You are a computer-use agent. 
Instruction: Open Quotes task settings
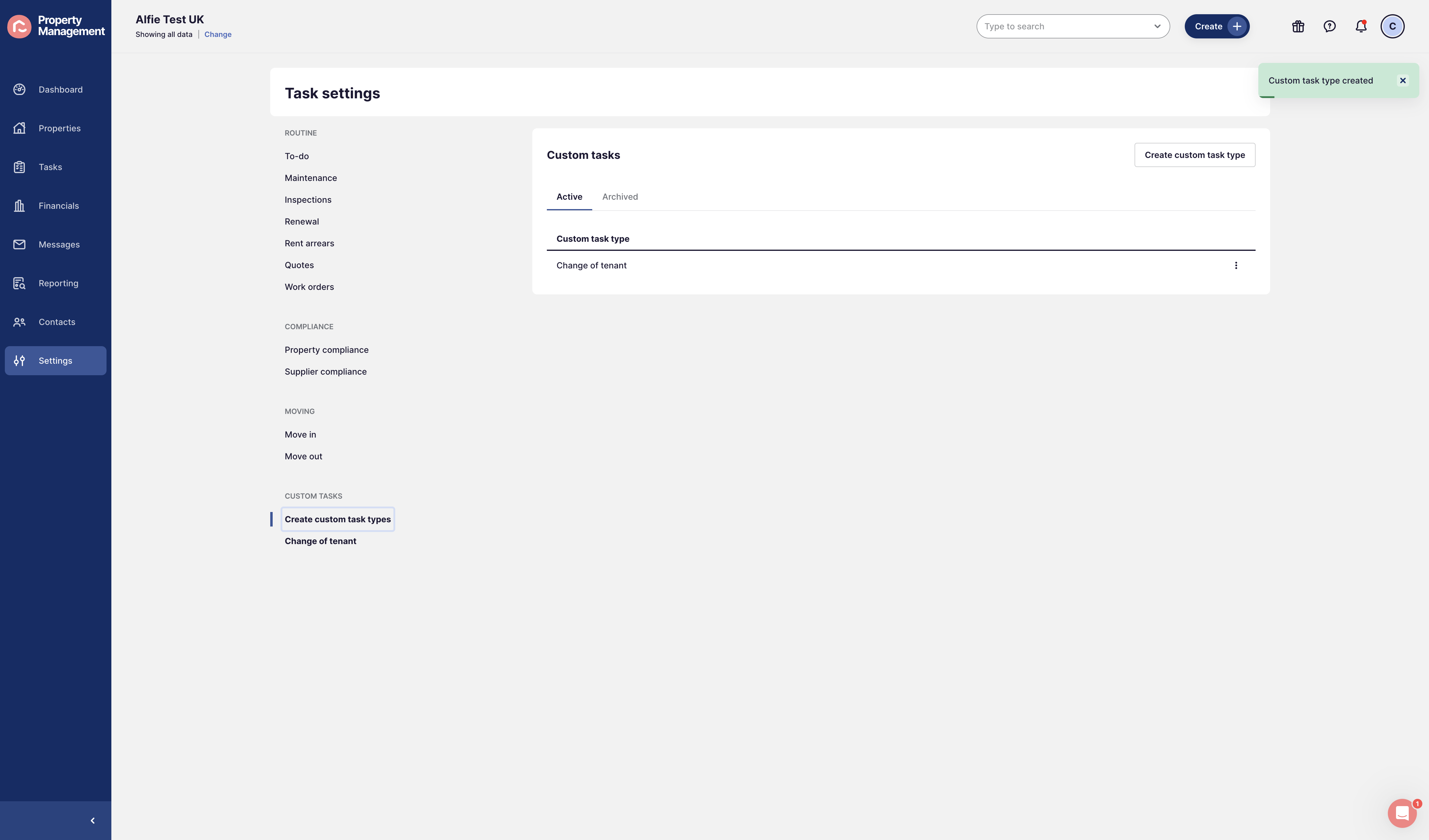click(299, 265)
